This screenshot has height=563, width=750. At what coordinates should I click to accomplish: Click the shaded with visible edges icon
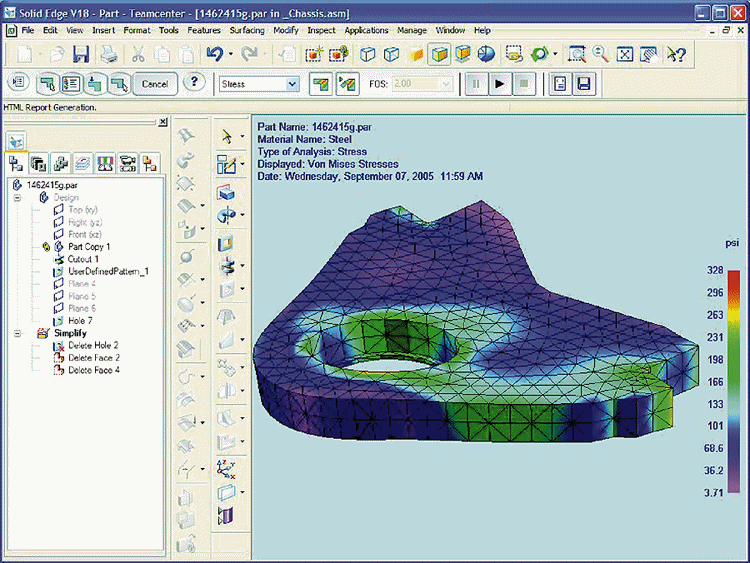click(440, 54)
